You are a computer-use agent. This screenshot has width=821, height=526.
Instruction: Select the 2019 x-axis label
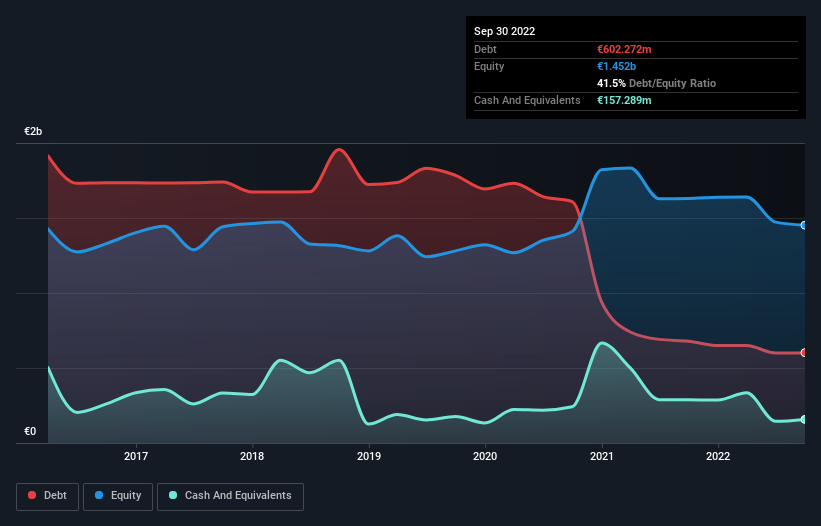(x=369, y=456)
